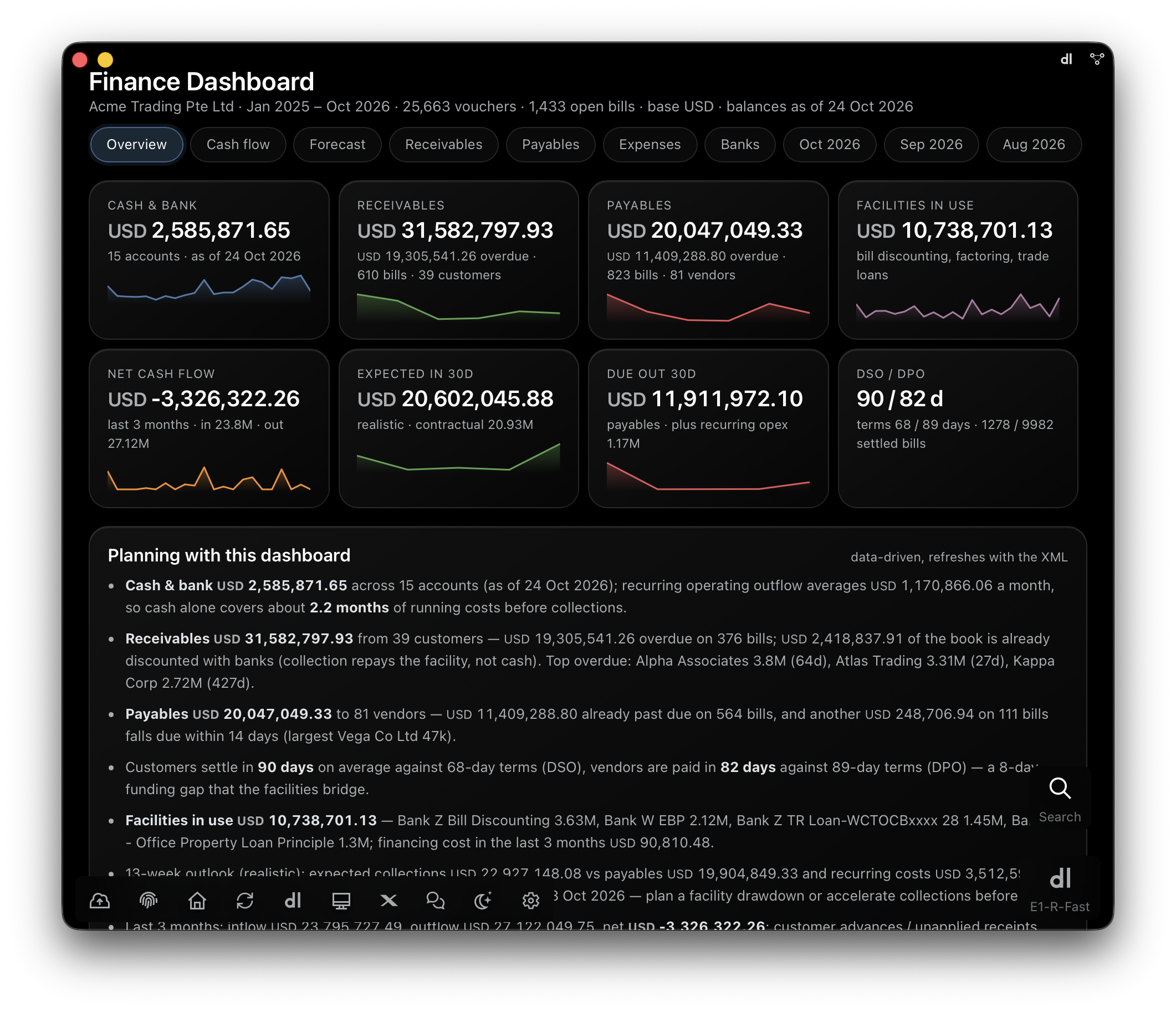Screen dimensions: 1176x1012
Task: Click the USD 11,911,972.10 card value
Action: coord(705,399)
